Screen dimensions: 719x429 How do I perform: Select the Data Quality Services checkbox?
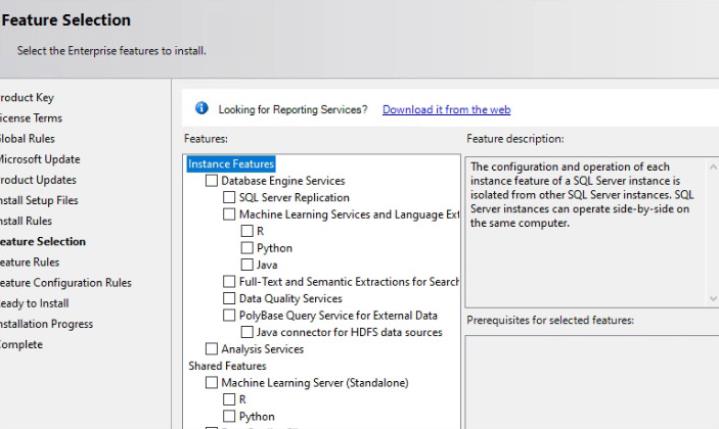click(x=229, y=299)
